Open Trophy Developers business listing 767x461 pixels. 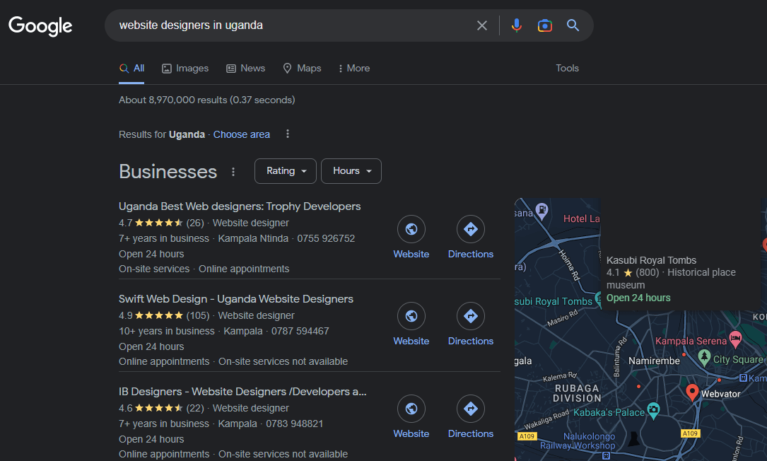coord(240,207)
